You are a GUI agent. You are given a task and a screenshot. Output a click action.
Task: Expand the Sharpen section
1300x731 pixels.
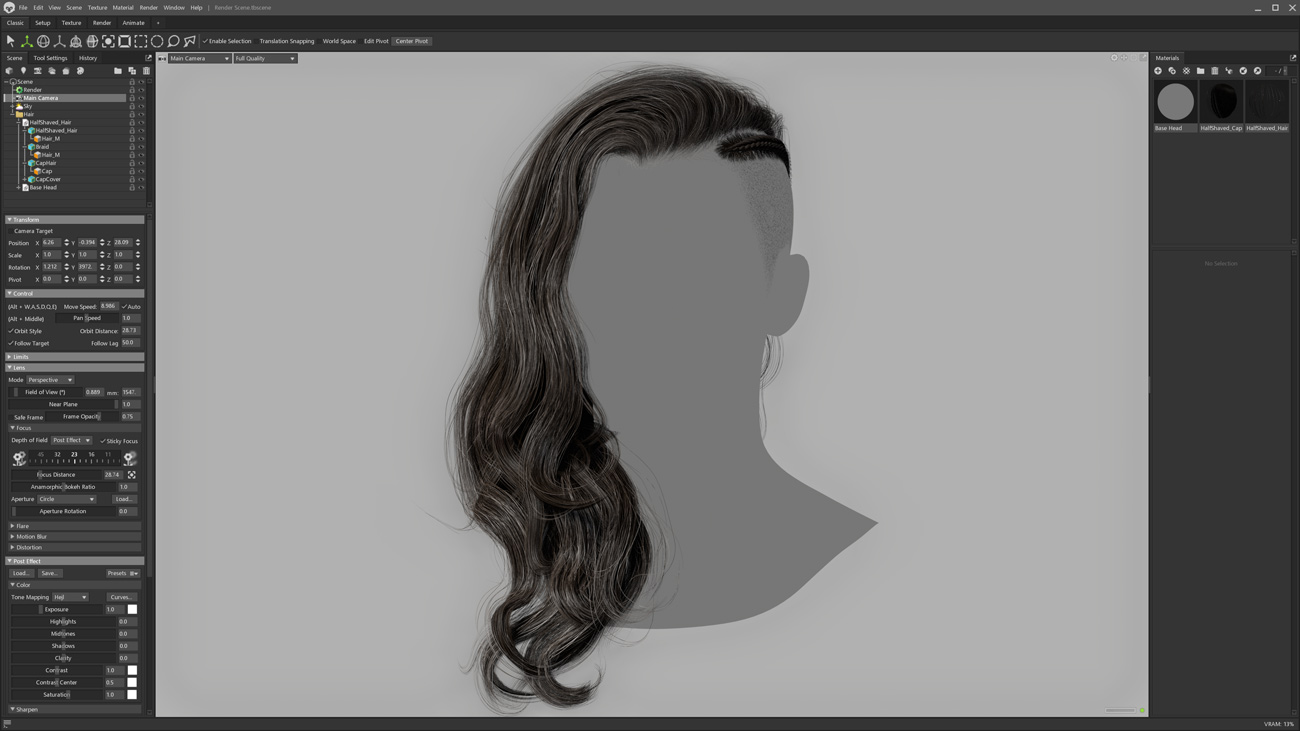coord(74,709)
